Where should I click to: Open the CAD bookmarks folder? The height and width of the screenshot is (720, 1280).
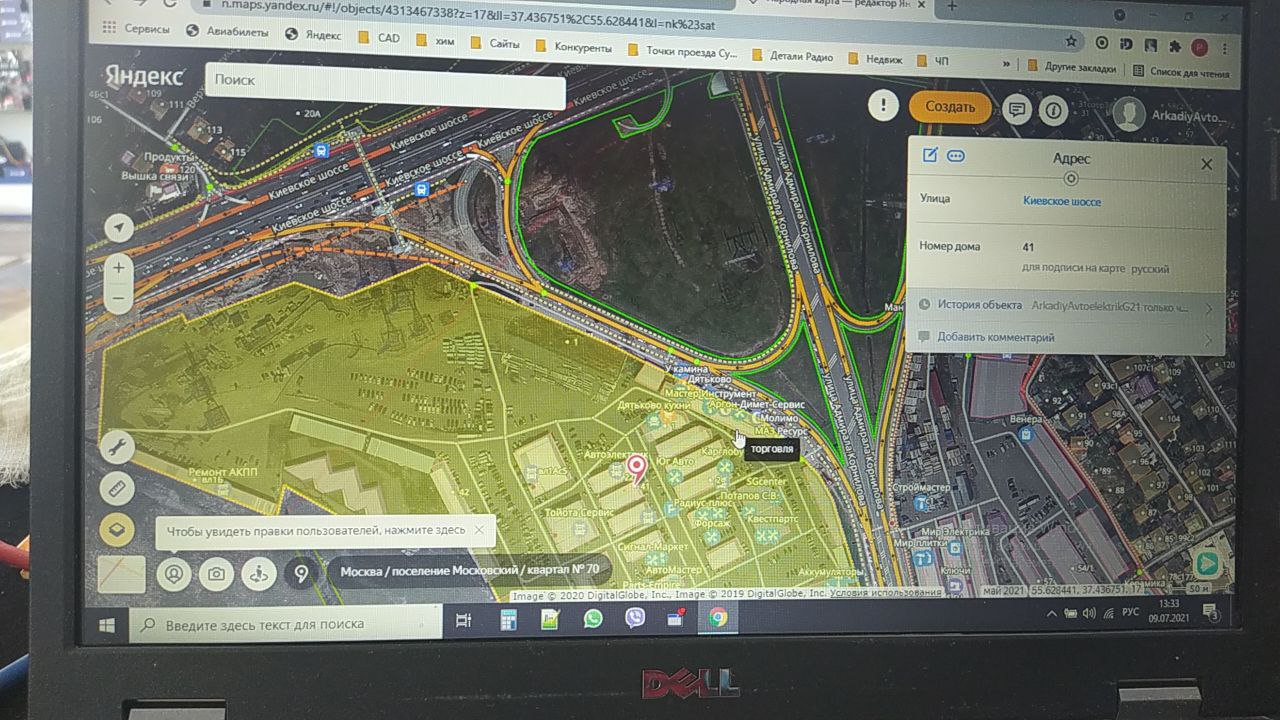click(x=380, y=38)
